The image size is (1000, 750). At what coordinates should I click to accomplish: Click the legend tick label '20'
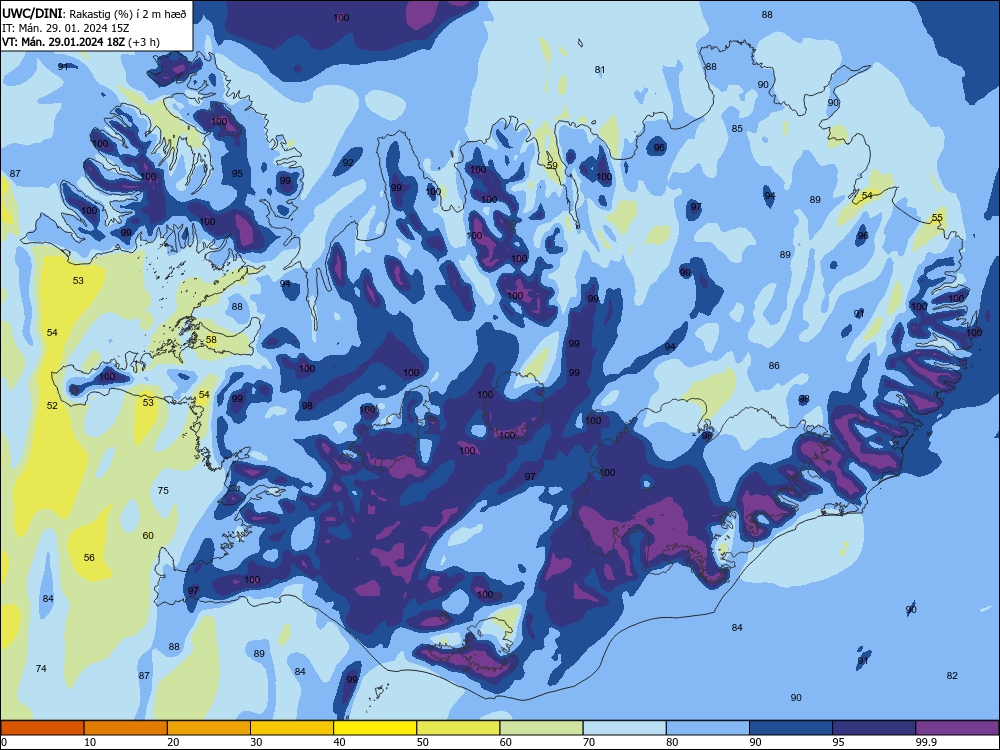coord(173,742)
